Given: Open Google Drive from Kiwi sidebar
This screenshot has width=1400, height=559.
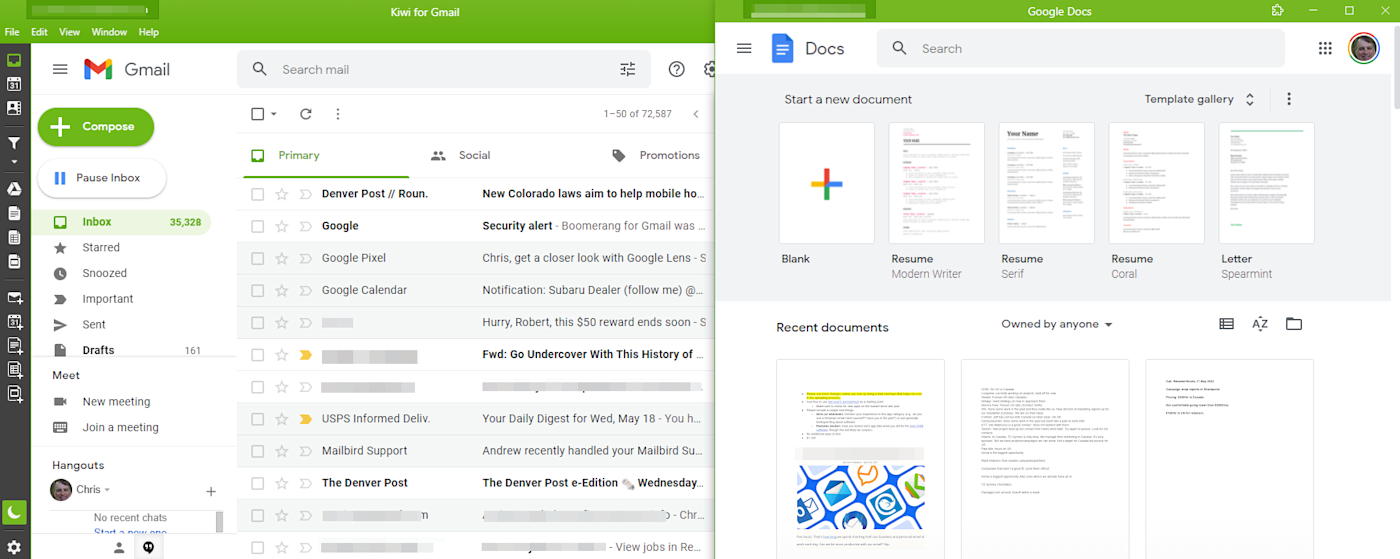Looking at the screenshot, I should point(14,189).
